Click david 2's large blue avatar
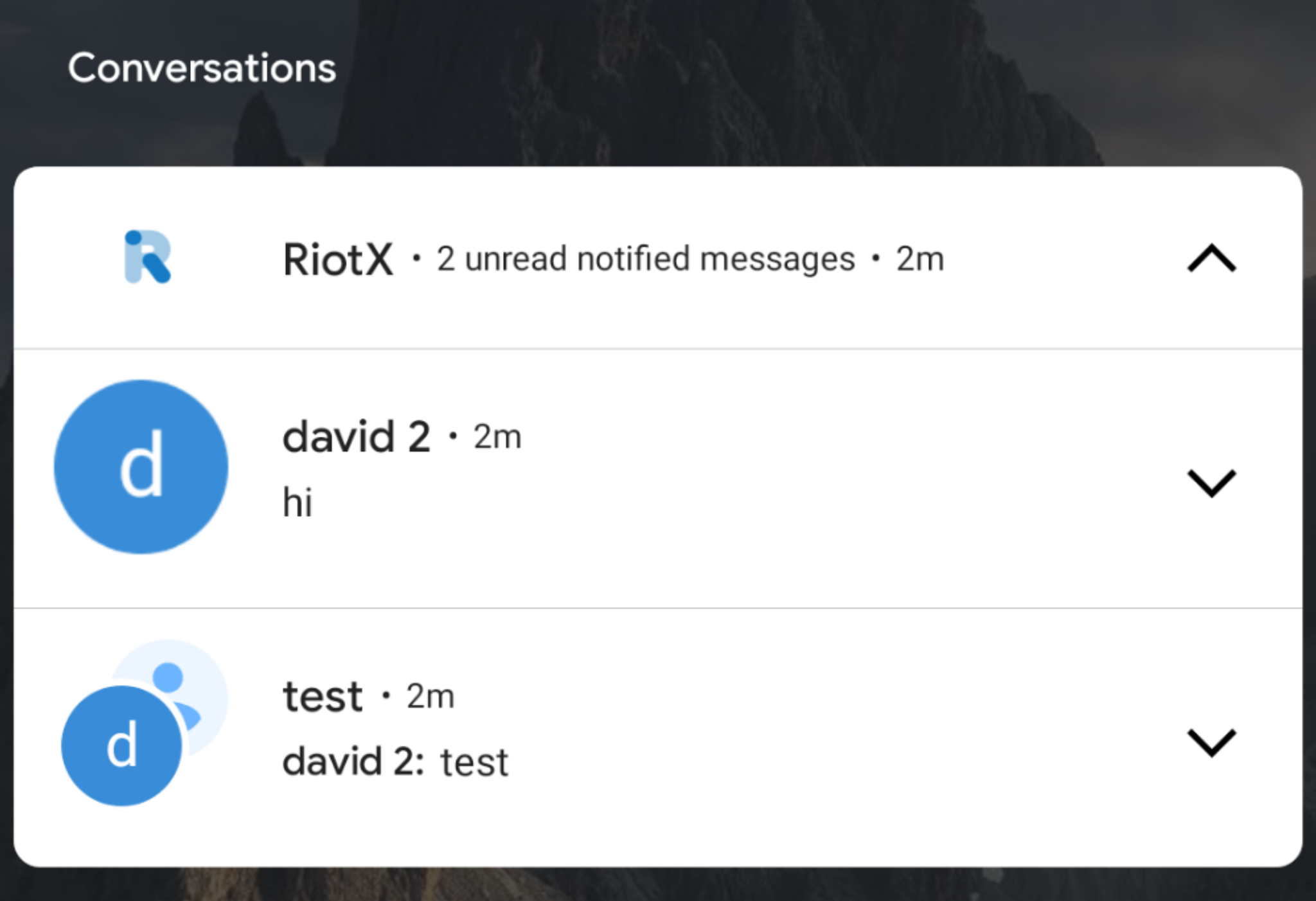This screenshot has height=901, width=1316. point(141,467)
